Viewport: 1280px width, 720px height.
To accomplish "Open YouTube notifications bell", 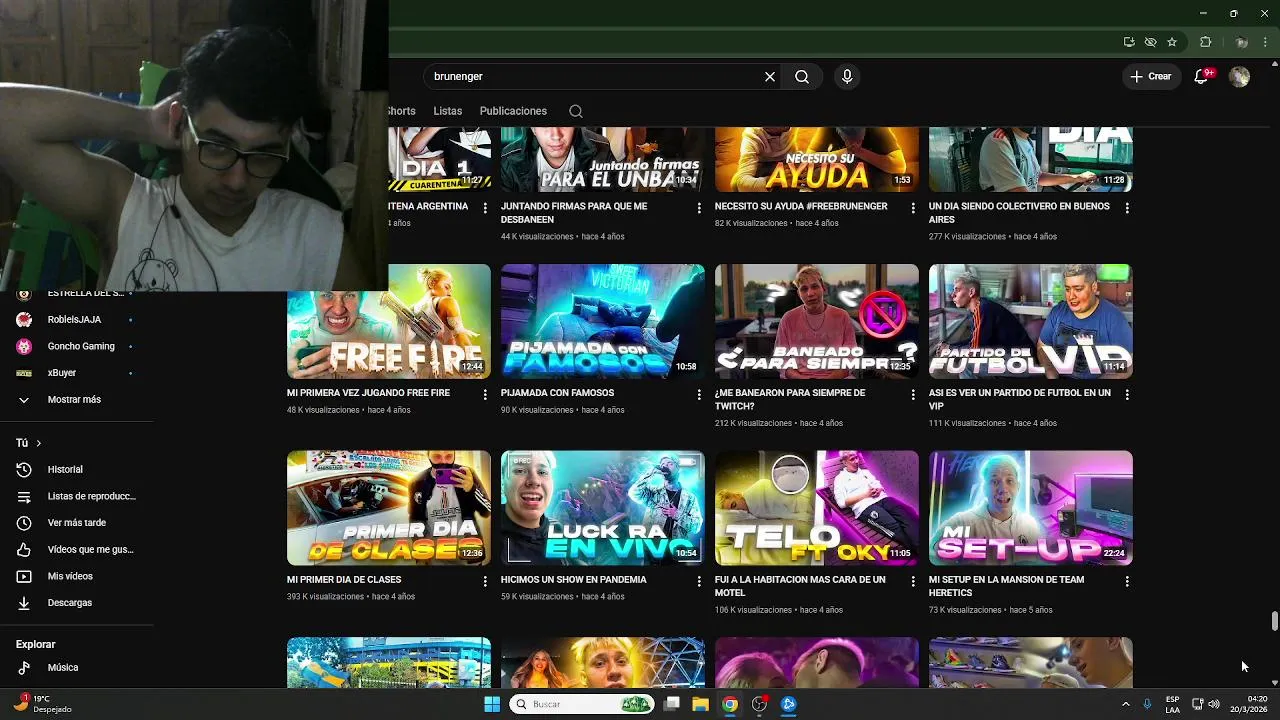I will [x=1202, y=77].
